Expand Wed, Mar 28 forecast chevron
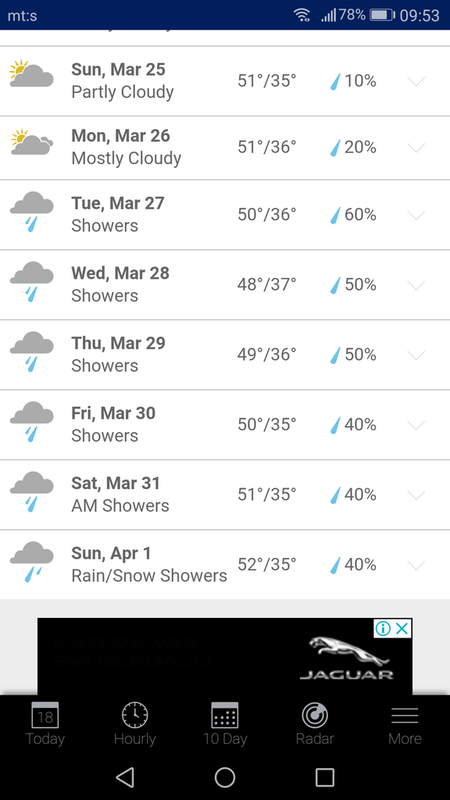The width and height of the screenshot is (450, 800). (x=416, y=285)
